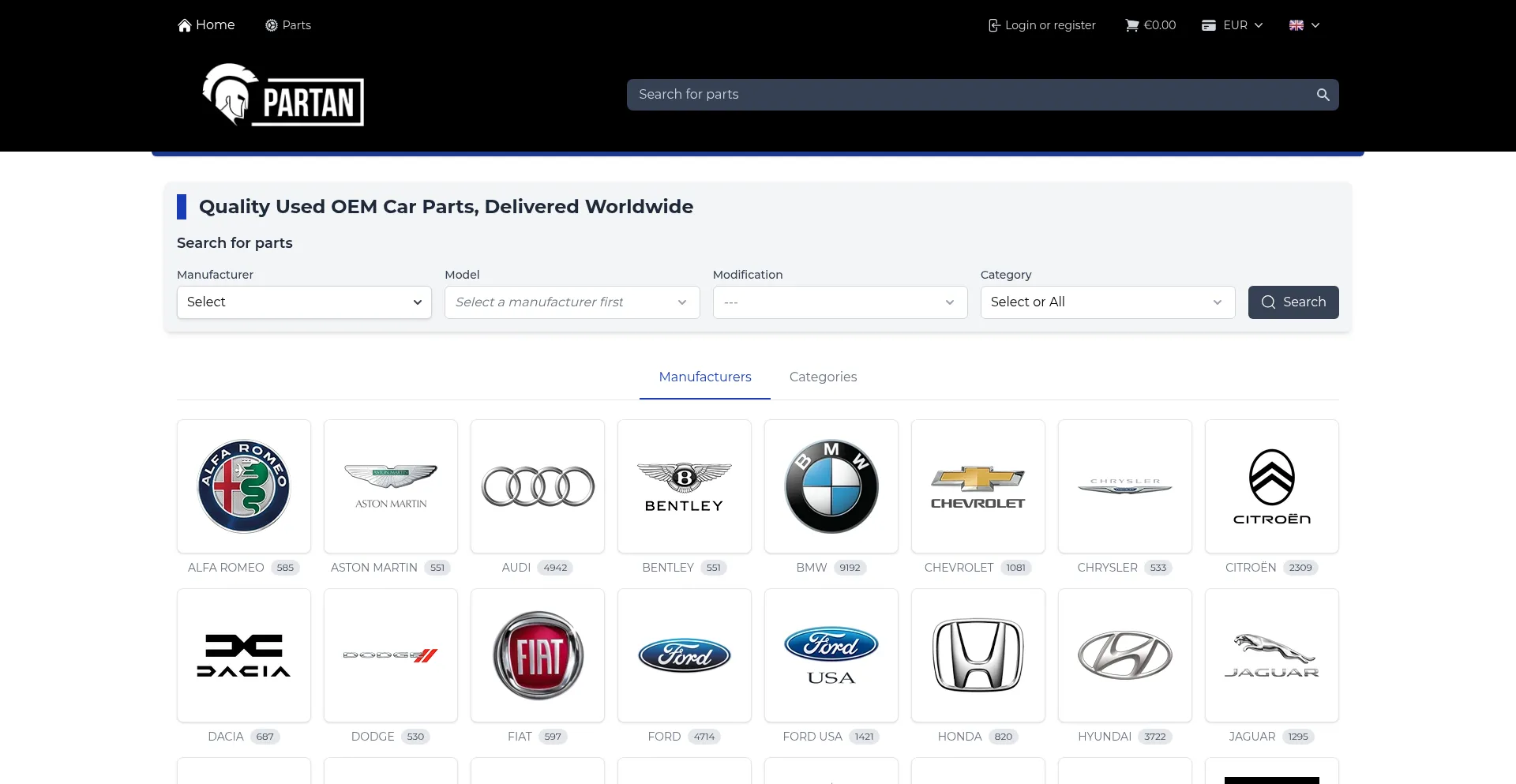Click the Partan helmet logo
The height and width of the screenshot is (784, 1516).
(283, 95)
